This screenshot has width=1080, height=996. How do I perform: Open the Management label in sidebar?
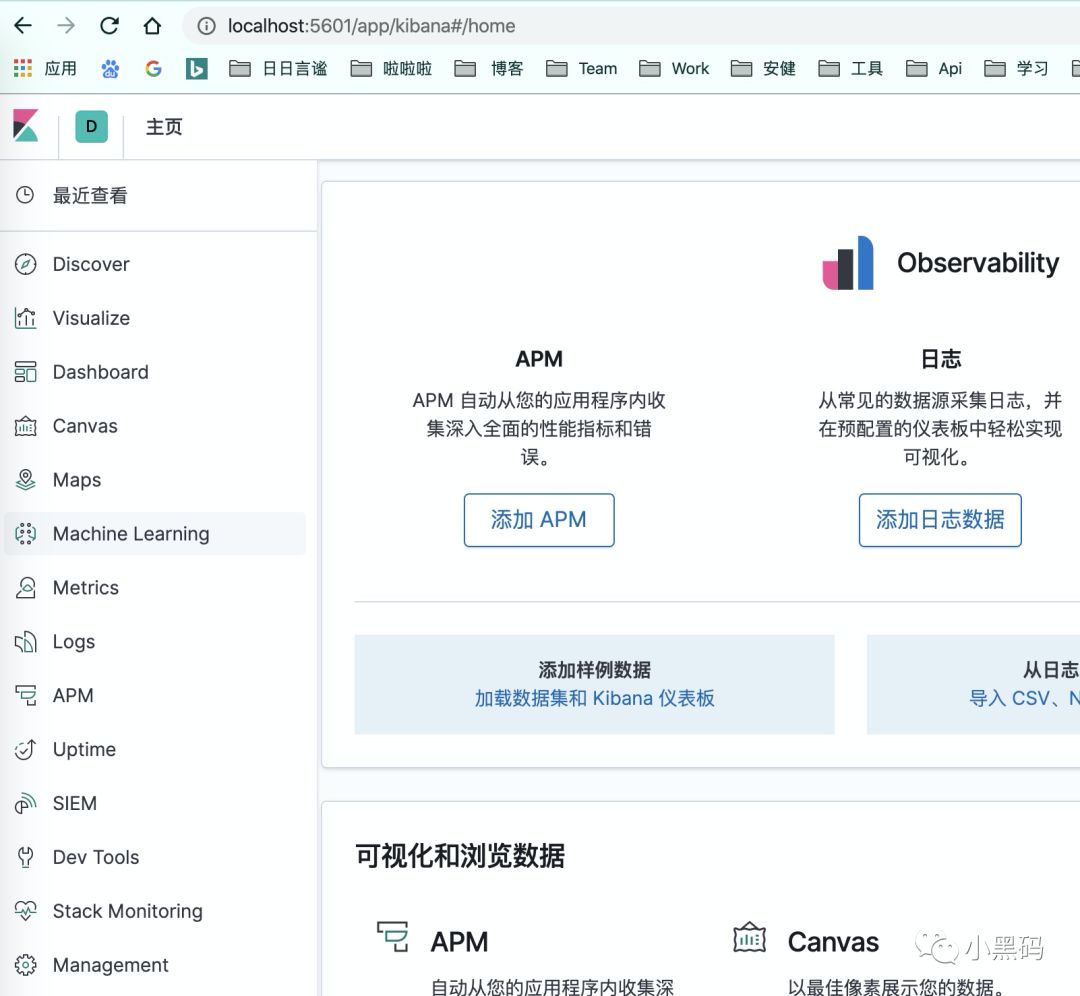(110, 965)
